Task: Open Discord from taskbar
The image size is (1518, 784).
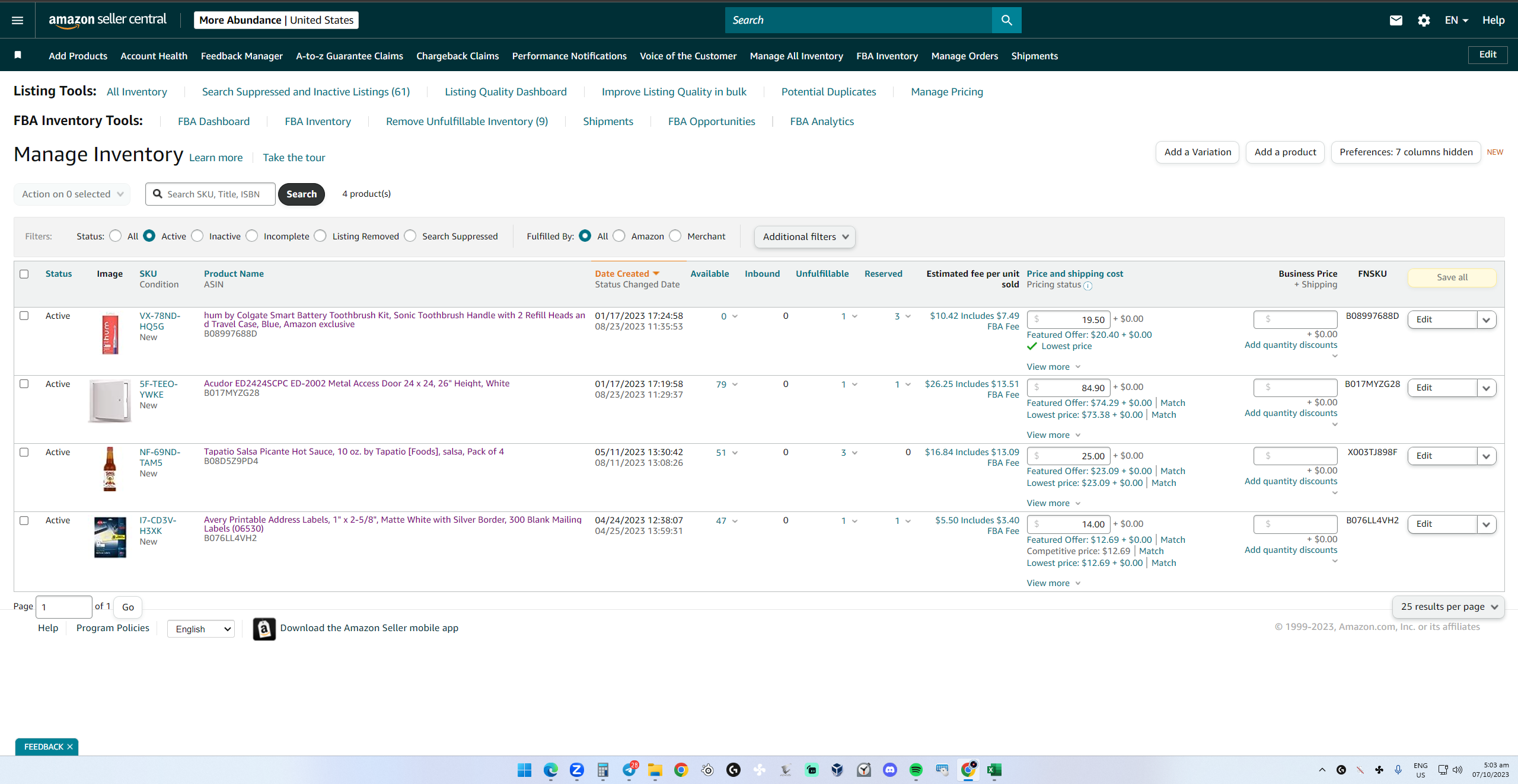Action: pos(890,770)
